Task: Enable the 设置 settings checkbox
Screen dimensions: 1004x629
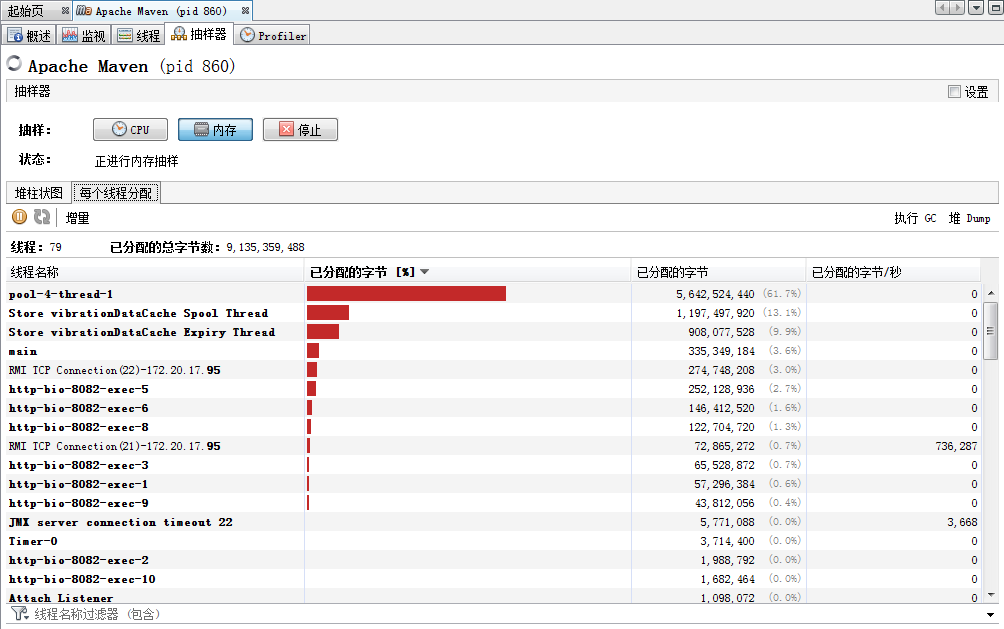Action: (x=955, y=92)
